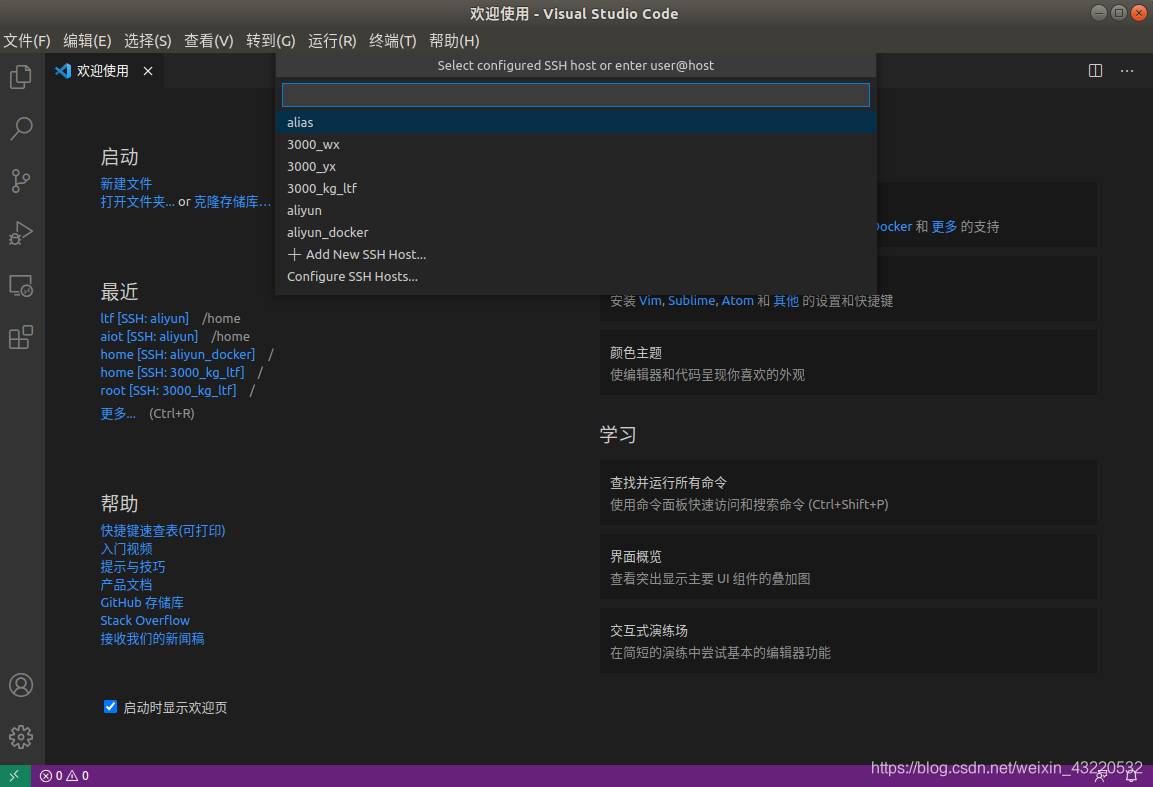Click the 更多... recent link
This screenshot has width=1153, height=787.
(x=118, y=413)
